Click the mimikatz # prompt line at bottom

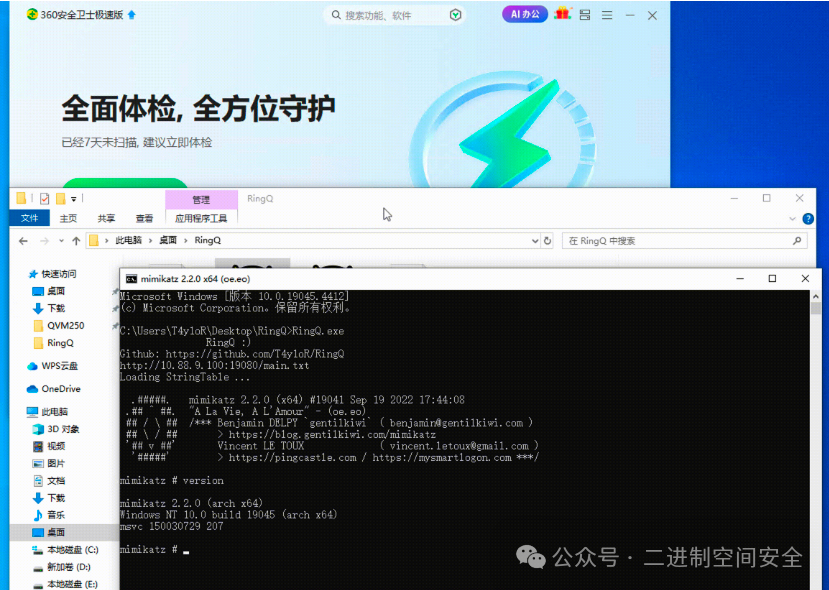154,550
